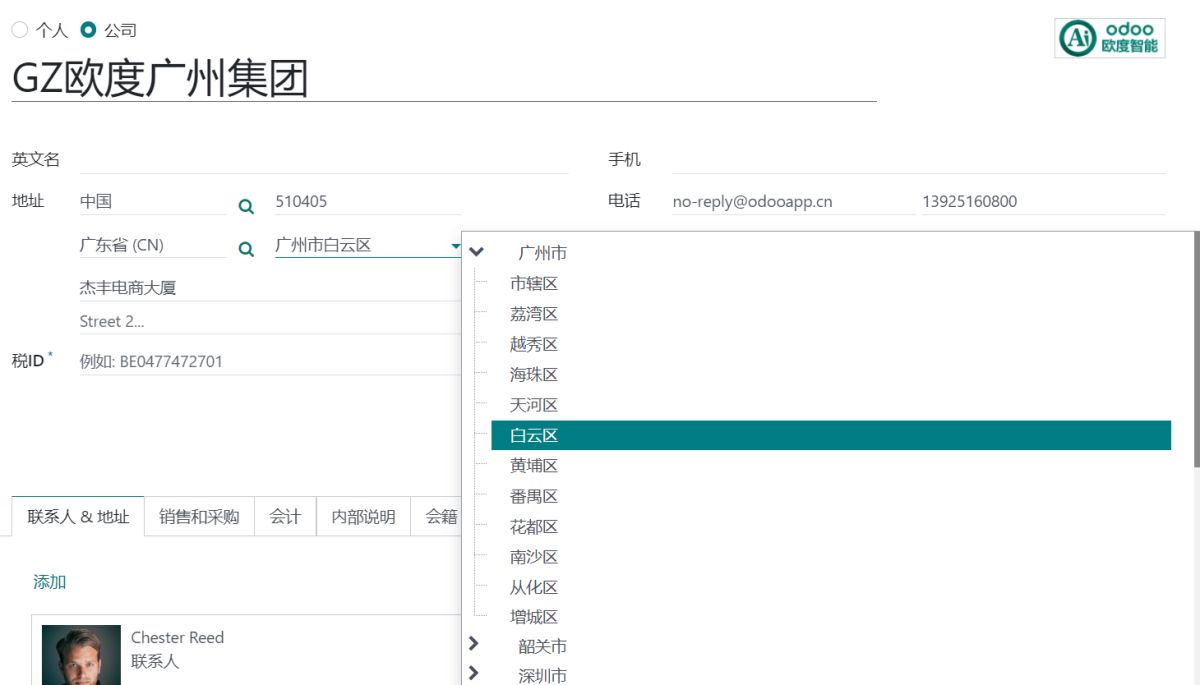Click Chester Reed's contact photo
The image size is (1200, 685).
[x=81, y=655]
